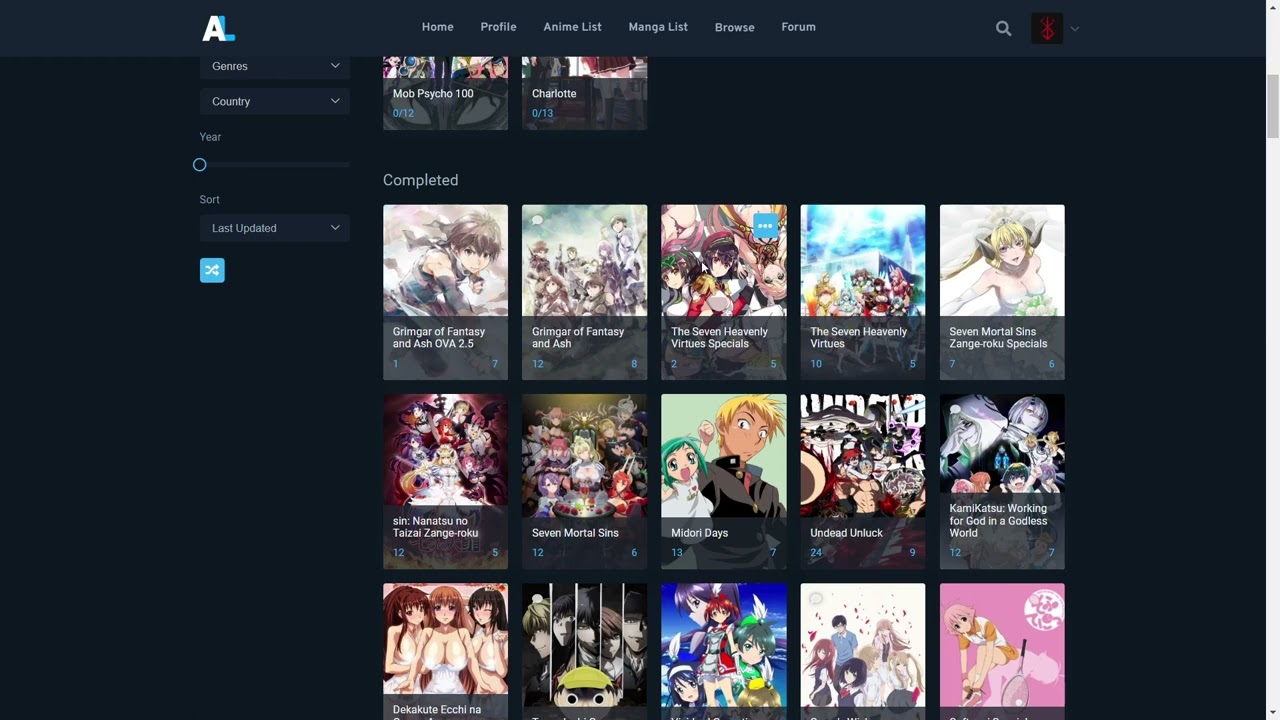Screen dimensions: 1280x720
Task: Click the user avatar in header
Action: 1047,28
